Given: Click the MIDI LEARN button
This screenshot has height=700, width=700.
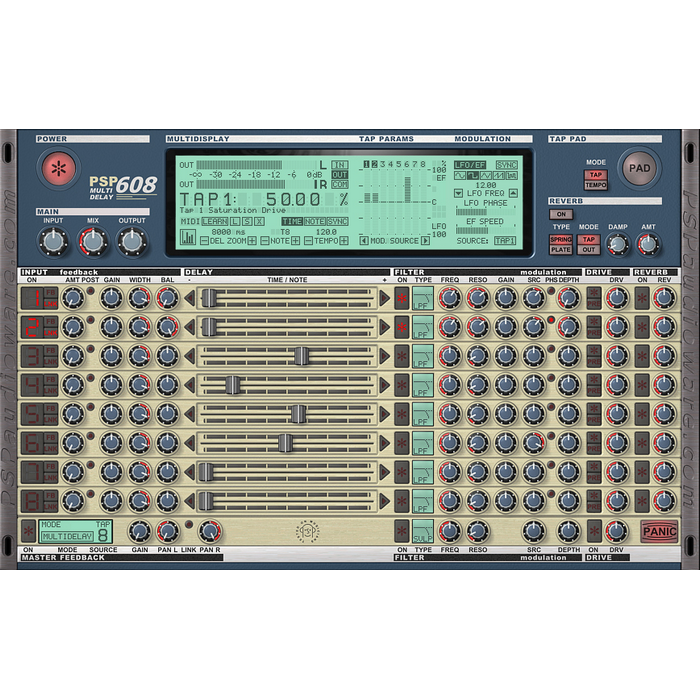Looking at the screenshot, I should pos(214,221).
